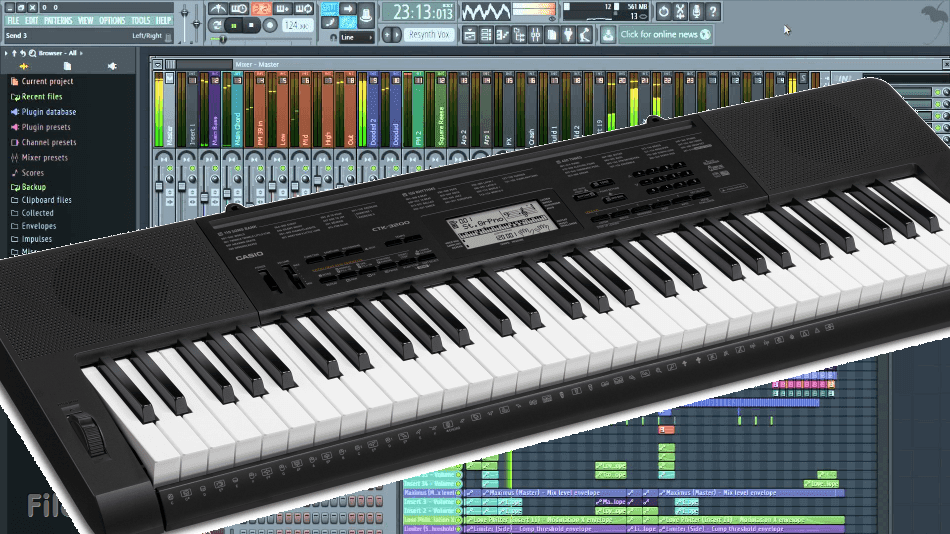Open the Mixer window options menu arrow

[158, 64]
